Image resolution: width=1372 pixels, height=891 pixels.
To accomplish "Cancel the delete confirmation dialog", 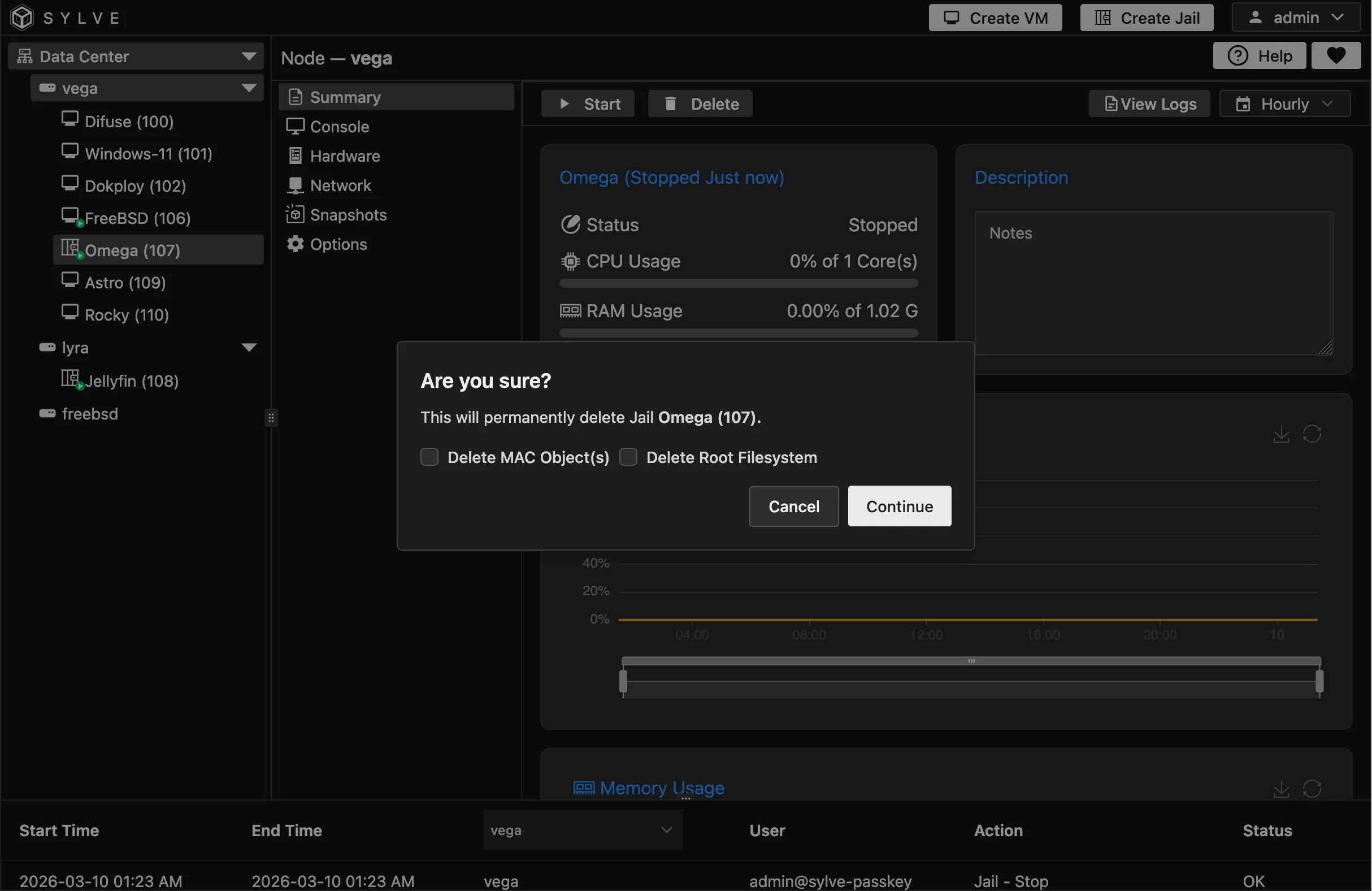I will tap(793, 507).
